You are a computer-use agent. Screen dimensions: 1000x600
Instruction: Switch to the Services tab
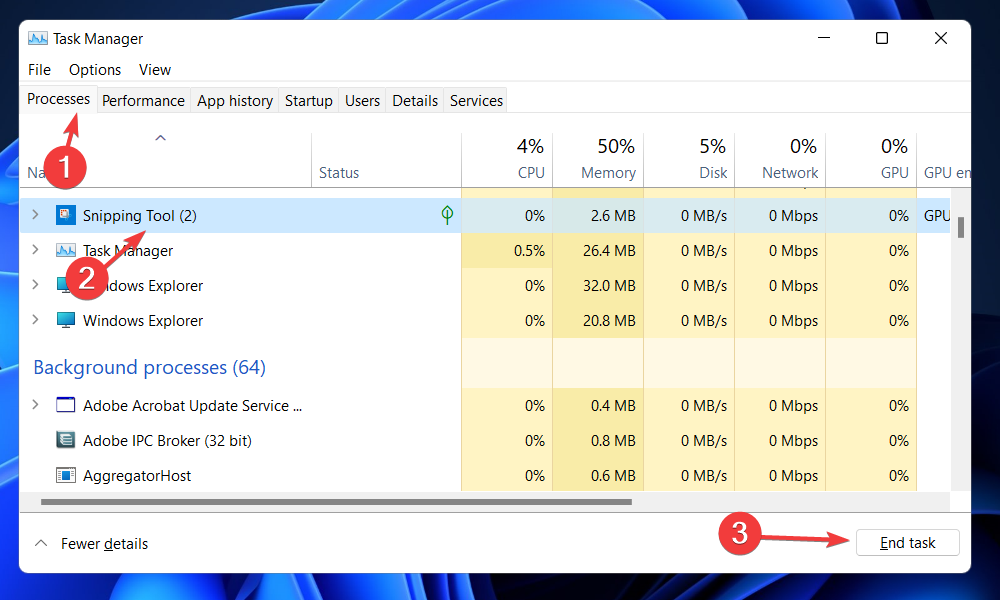pos(476,101)
